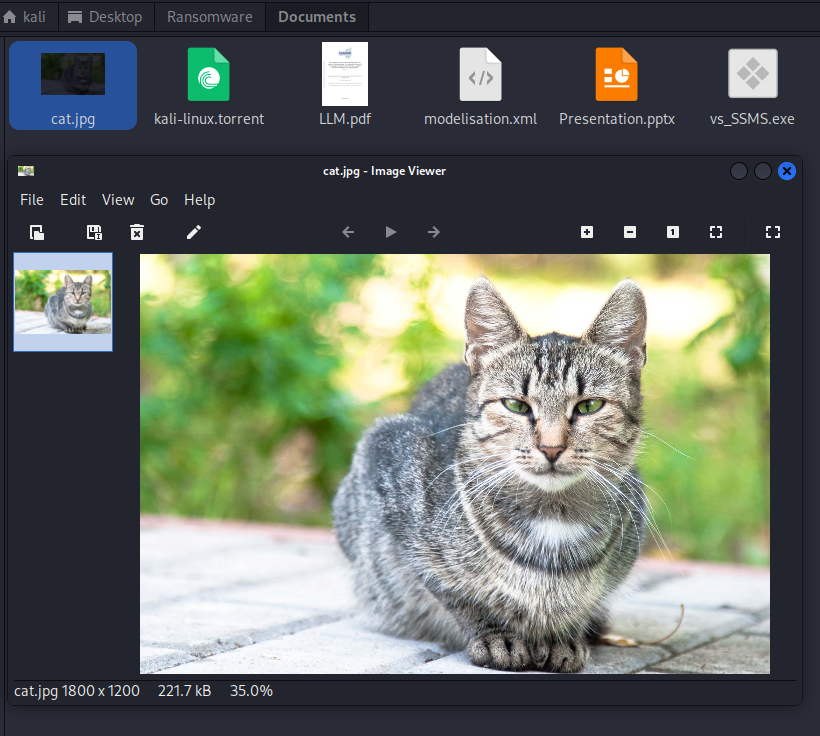Screen dimensions: 820x736
Task: Start the slideshow play button
Action: (391, 232)
